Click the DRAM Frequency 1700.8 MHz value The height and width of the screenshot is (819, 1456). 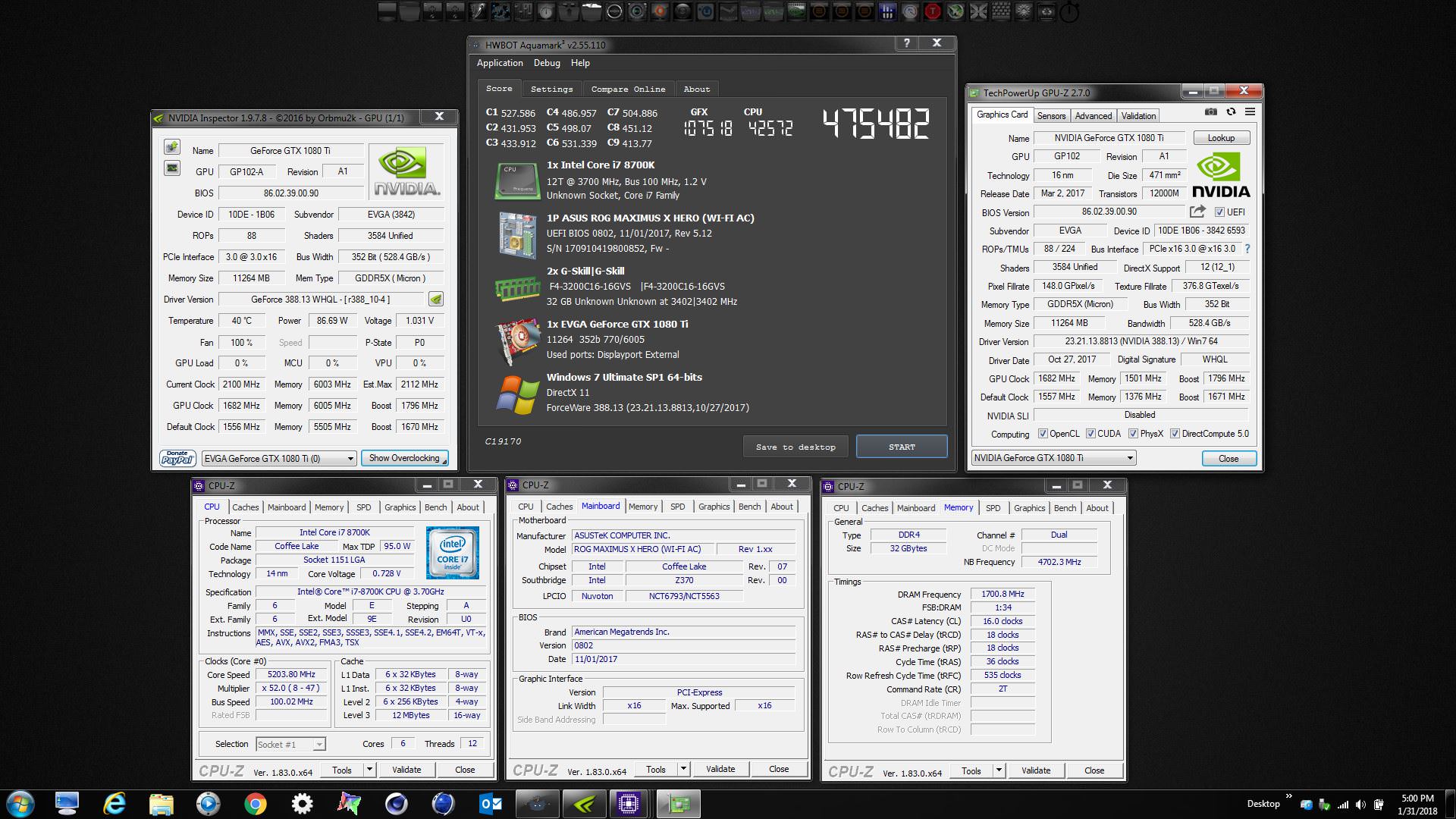click(1003, 594)
